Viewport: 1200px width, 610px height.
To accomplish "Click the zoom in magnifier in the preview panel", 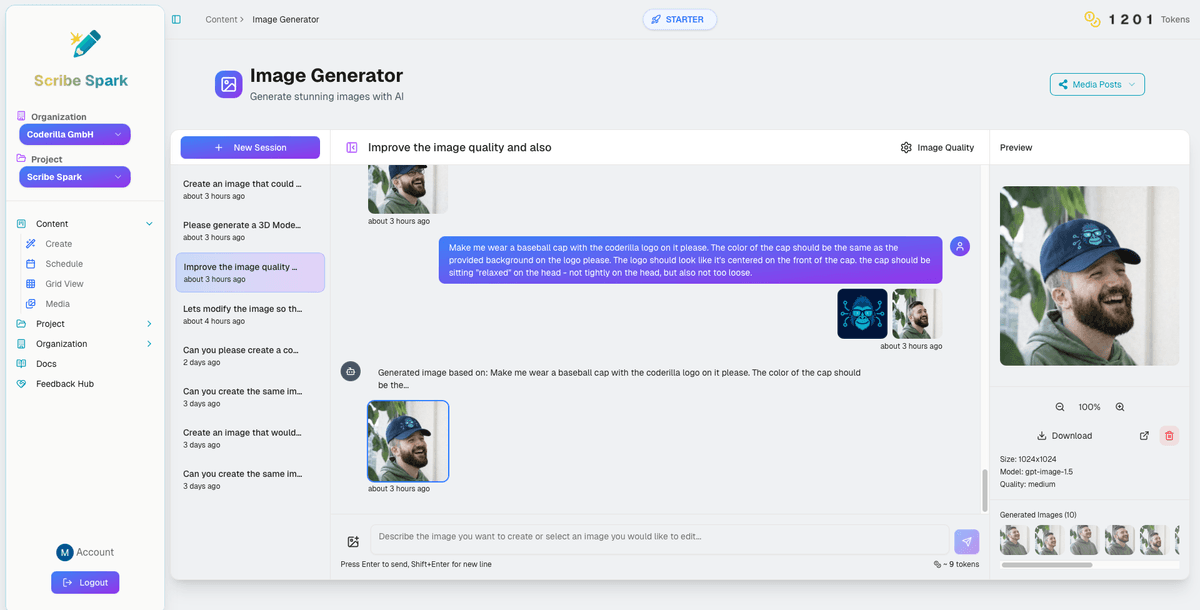I will click(x=1119, y=406).
